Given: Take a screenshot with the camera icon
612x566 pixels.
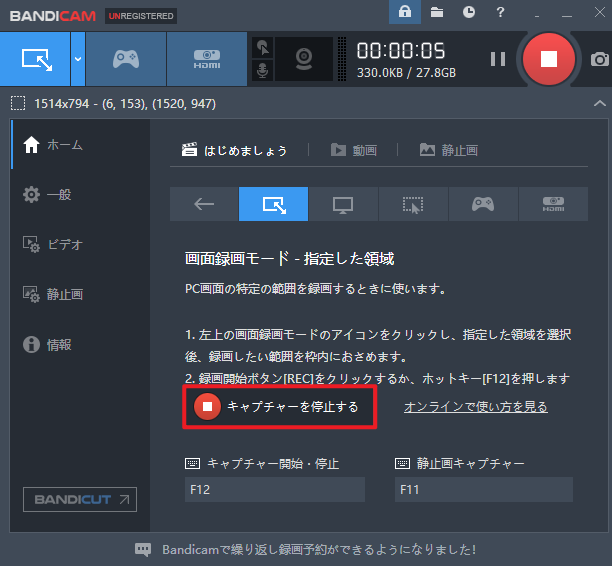Looking at the screenshot, I should [x=600, y=59].
